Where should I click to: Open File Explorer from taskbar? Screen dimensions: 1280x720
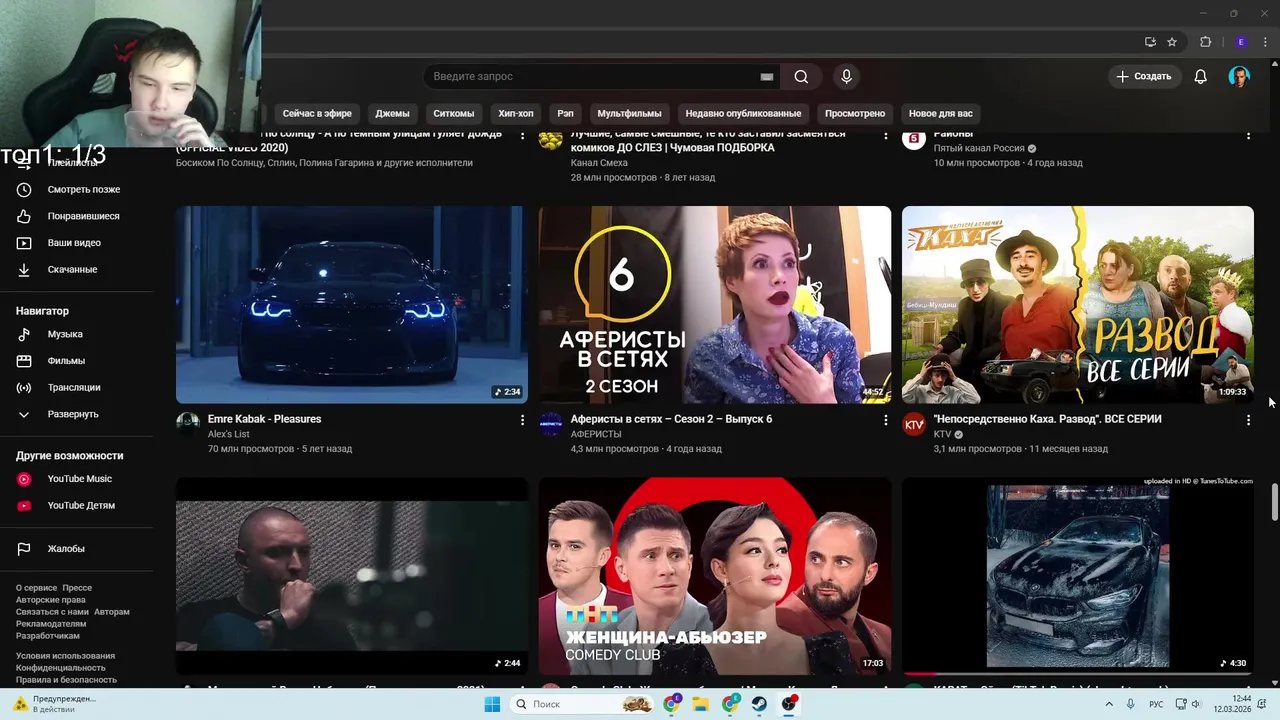(x=701, y=704)
